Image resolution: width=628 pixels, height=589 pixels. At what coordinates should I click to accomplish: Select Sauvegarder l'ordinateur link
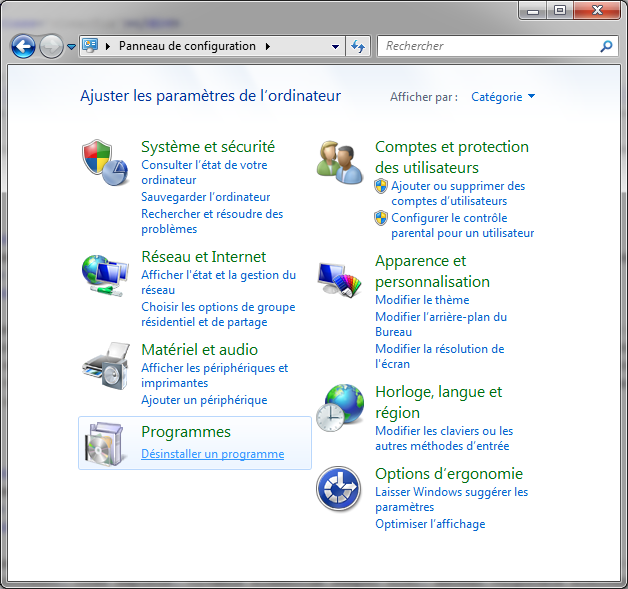(x=205, y=197)
